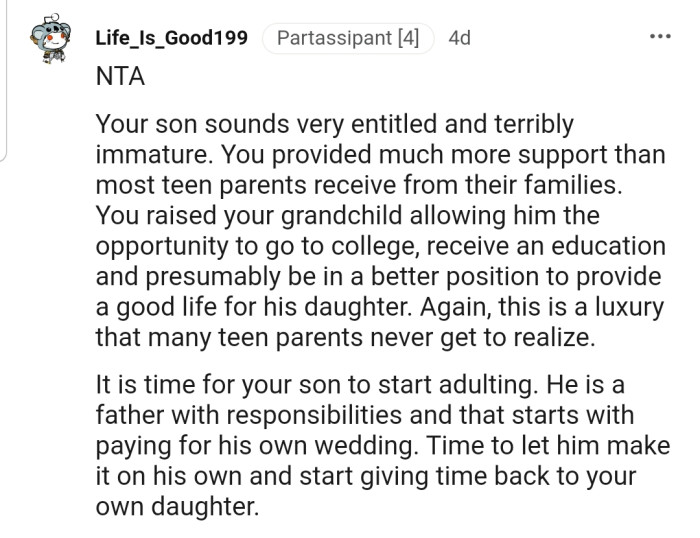Open the Life_Is_Good199 username profile link
This screenshot has height=538, width=700.
[x=171, y=39]
